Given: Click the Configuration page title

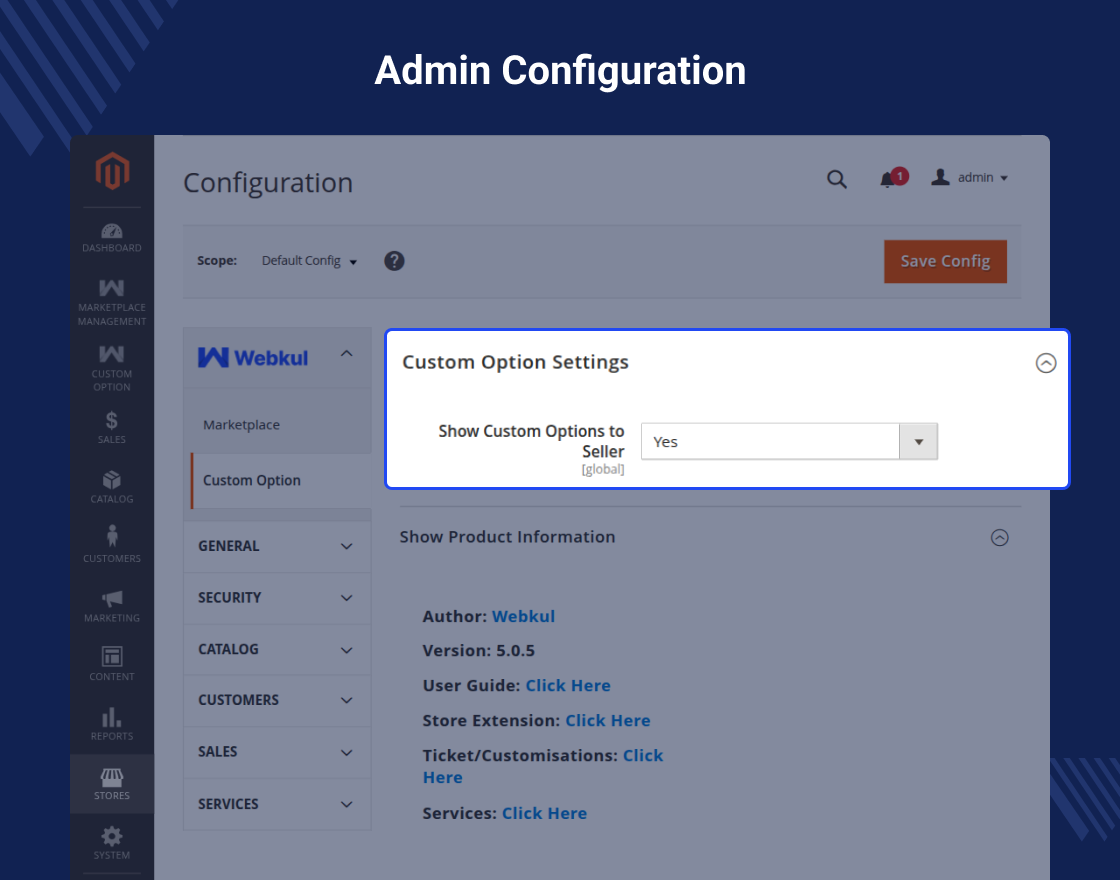Looking at the screenshot, I should [268, 183].
